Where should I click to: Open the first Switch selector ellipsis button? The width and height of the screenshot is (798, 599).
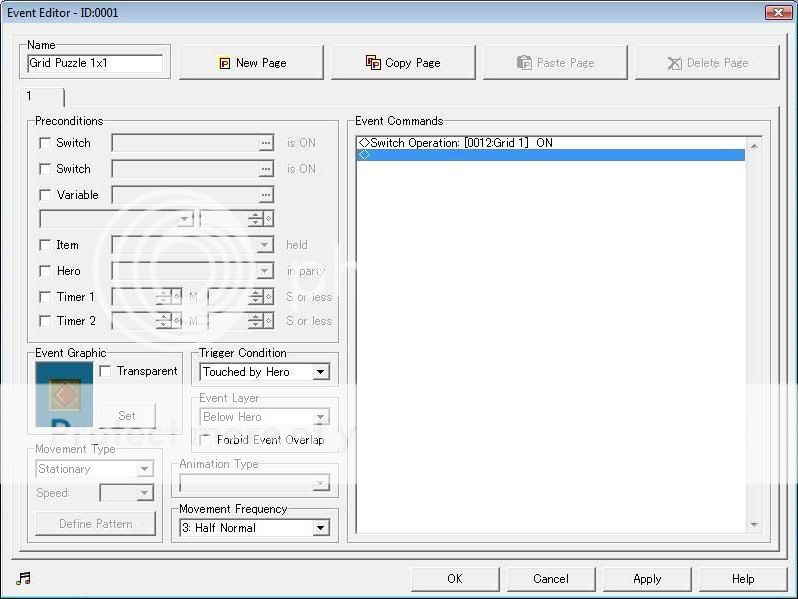265,143
